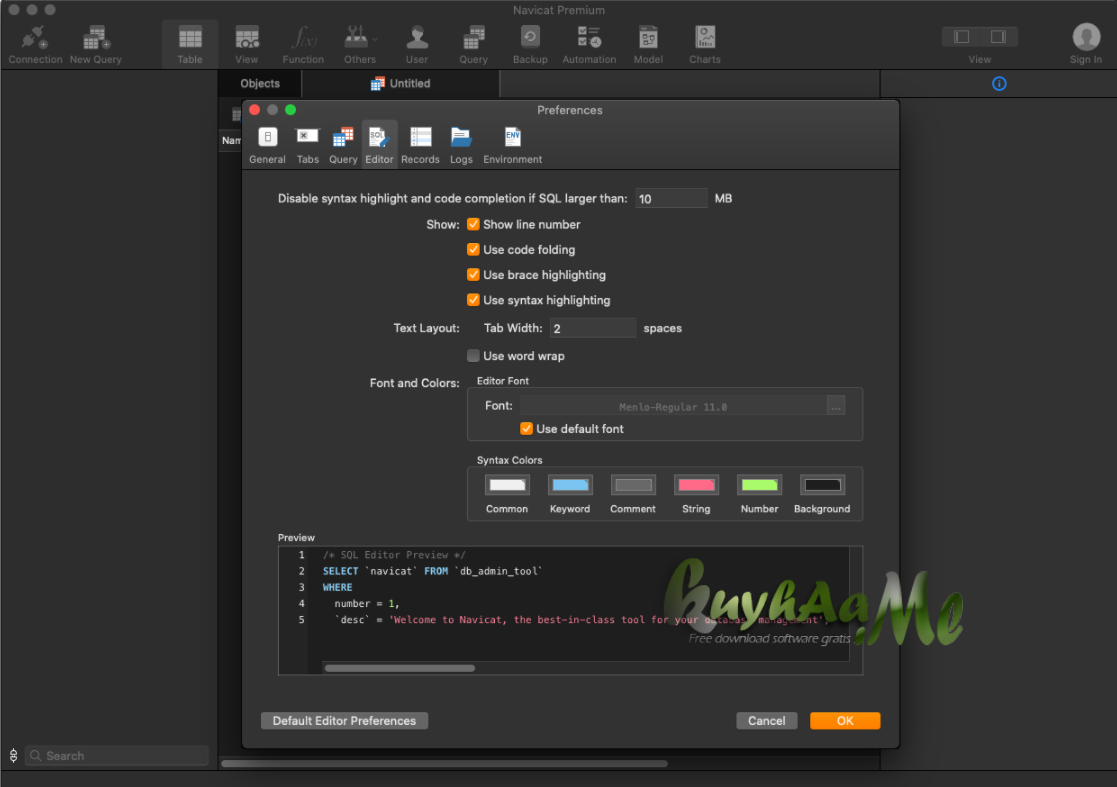Open font chooser ellipsis button
Screen dimensions: 1117x787
click(836, 407)
